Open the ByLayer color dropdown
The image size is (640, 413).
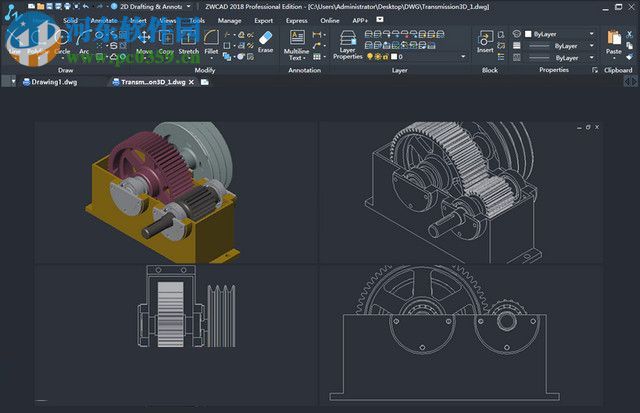591,34
